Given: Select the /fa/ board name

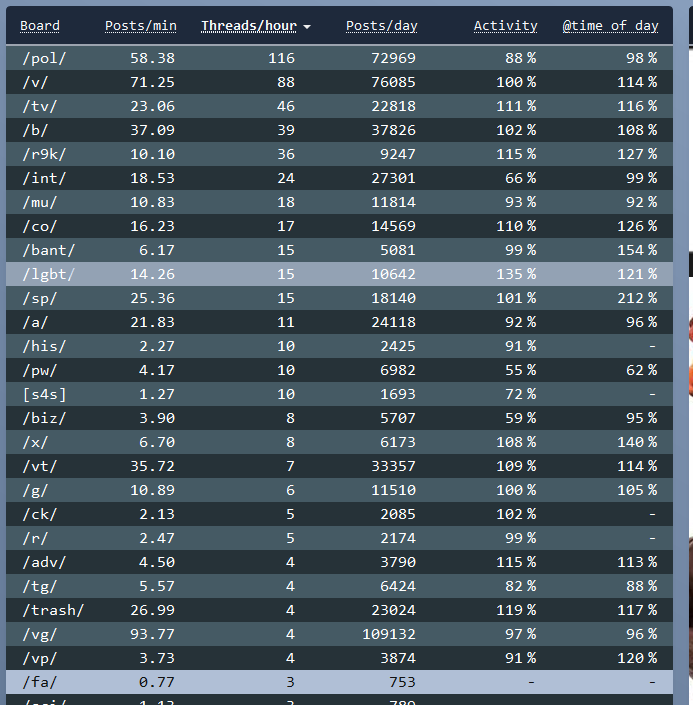Looking at the screenshot, I should pyautogui.click(x=40, y=683).
